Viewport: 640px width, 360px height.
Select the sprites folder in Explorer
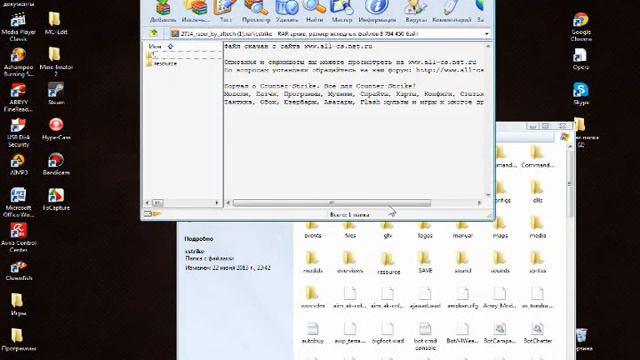pyautogui.click(x=538, y=262)
